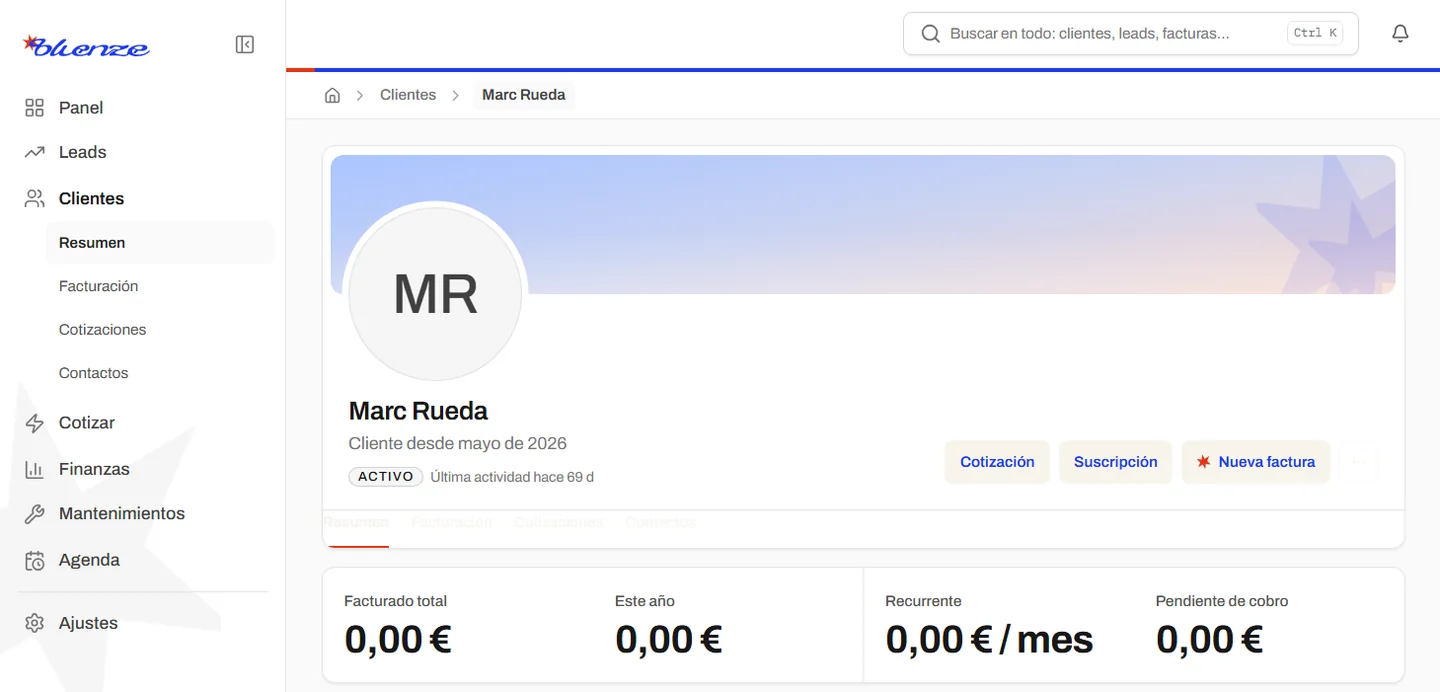Open notifications with the bell icon
Image resolution: width=1440 pixels, height=692 pixels.
pyautogui.click(x=1400, y=33)
